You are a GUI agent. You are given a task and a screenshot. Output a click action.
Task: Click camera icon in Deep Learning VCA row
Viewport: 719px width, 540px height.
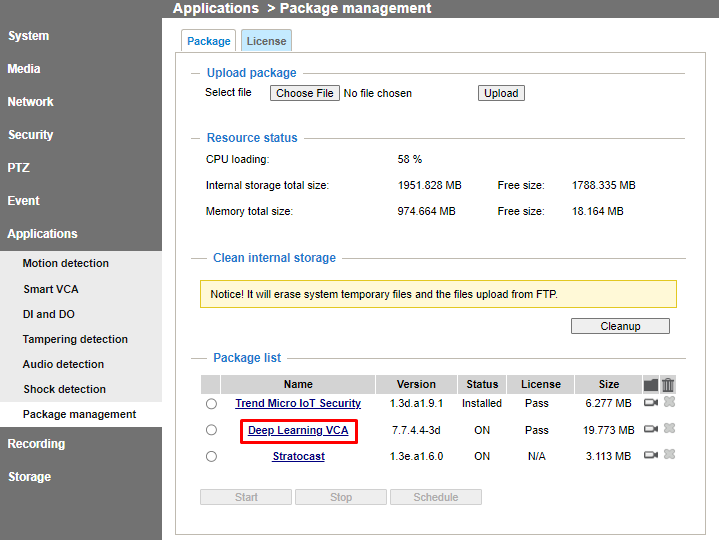651,429
